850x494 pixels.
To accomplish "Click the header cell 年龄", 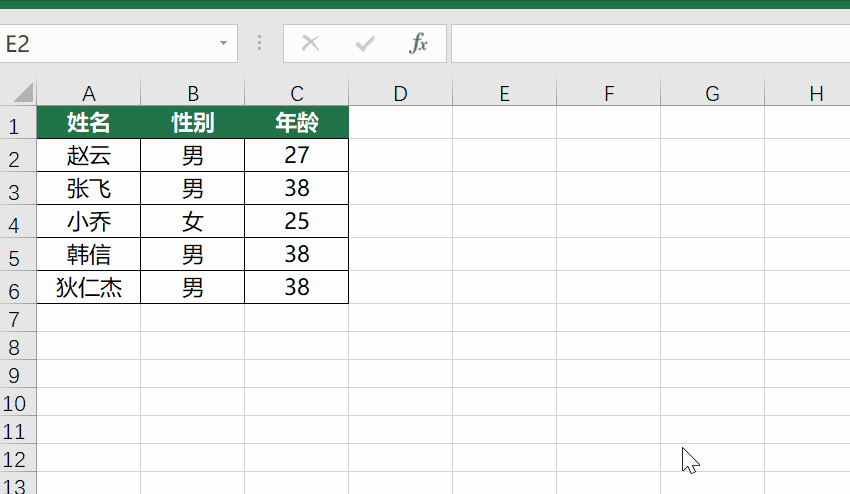I will click(x=297, y=123).
